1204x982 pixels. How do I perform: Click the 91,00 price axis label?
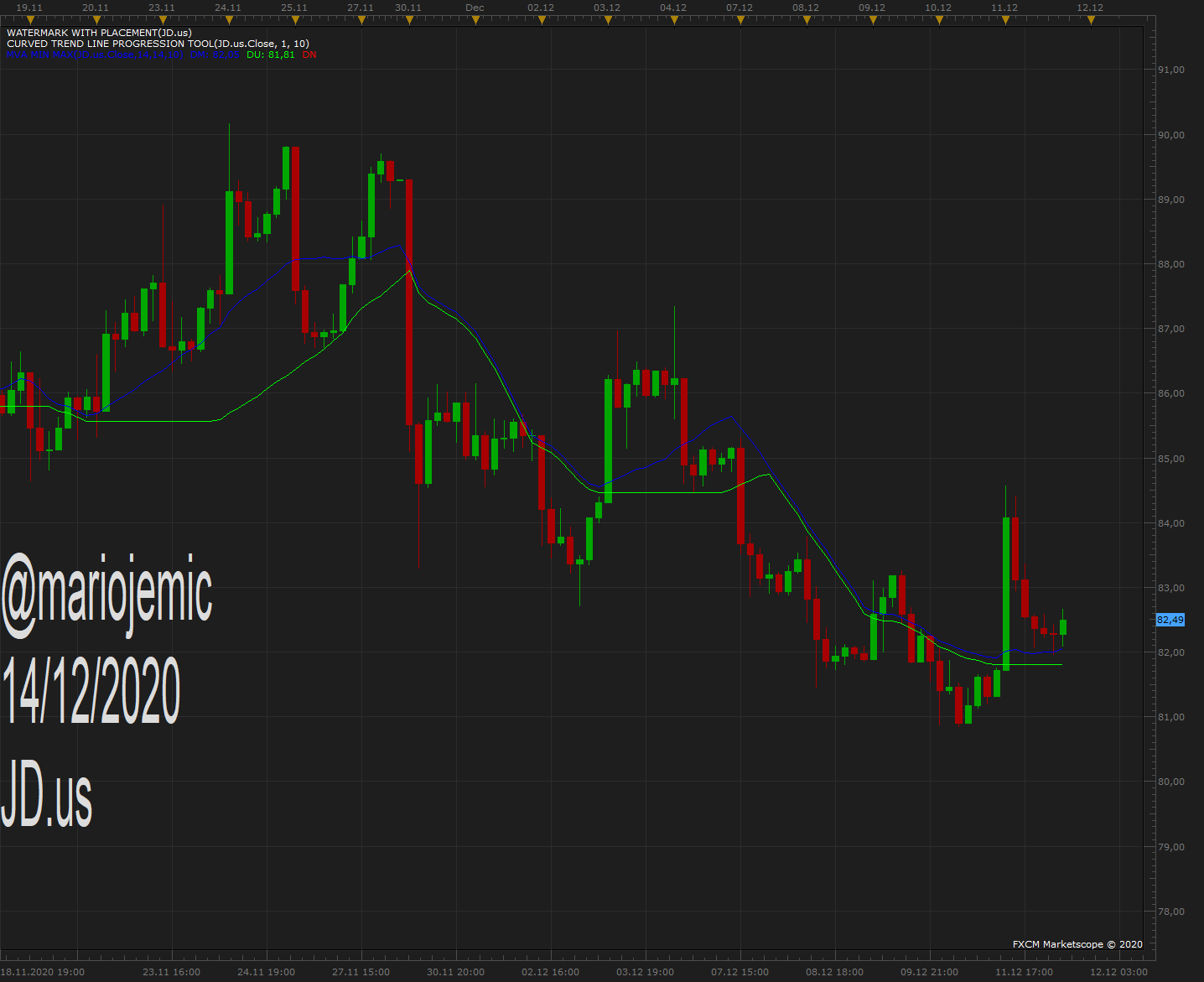pyautogui.click(x=1171, y=70)
